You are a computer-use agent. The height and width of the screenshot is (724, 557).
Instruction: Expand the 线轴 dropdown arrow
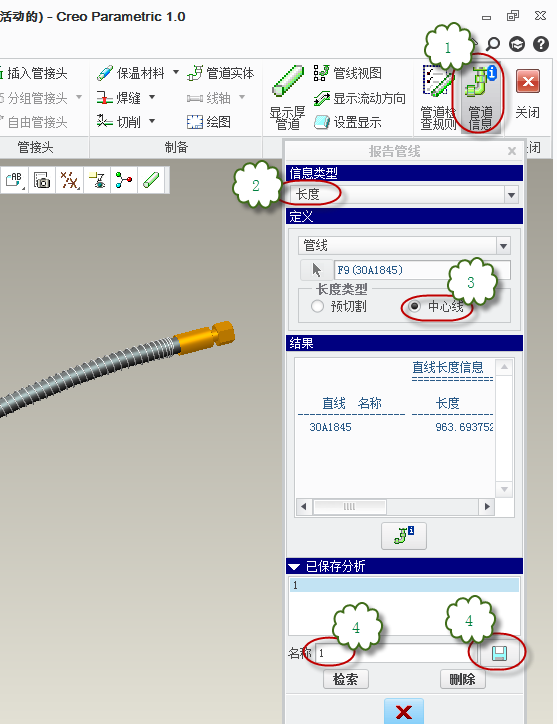click(242, 97)
